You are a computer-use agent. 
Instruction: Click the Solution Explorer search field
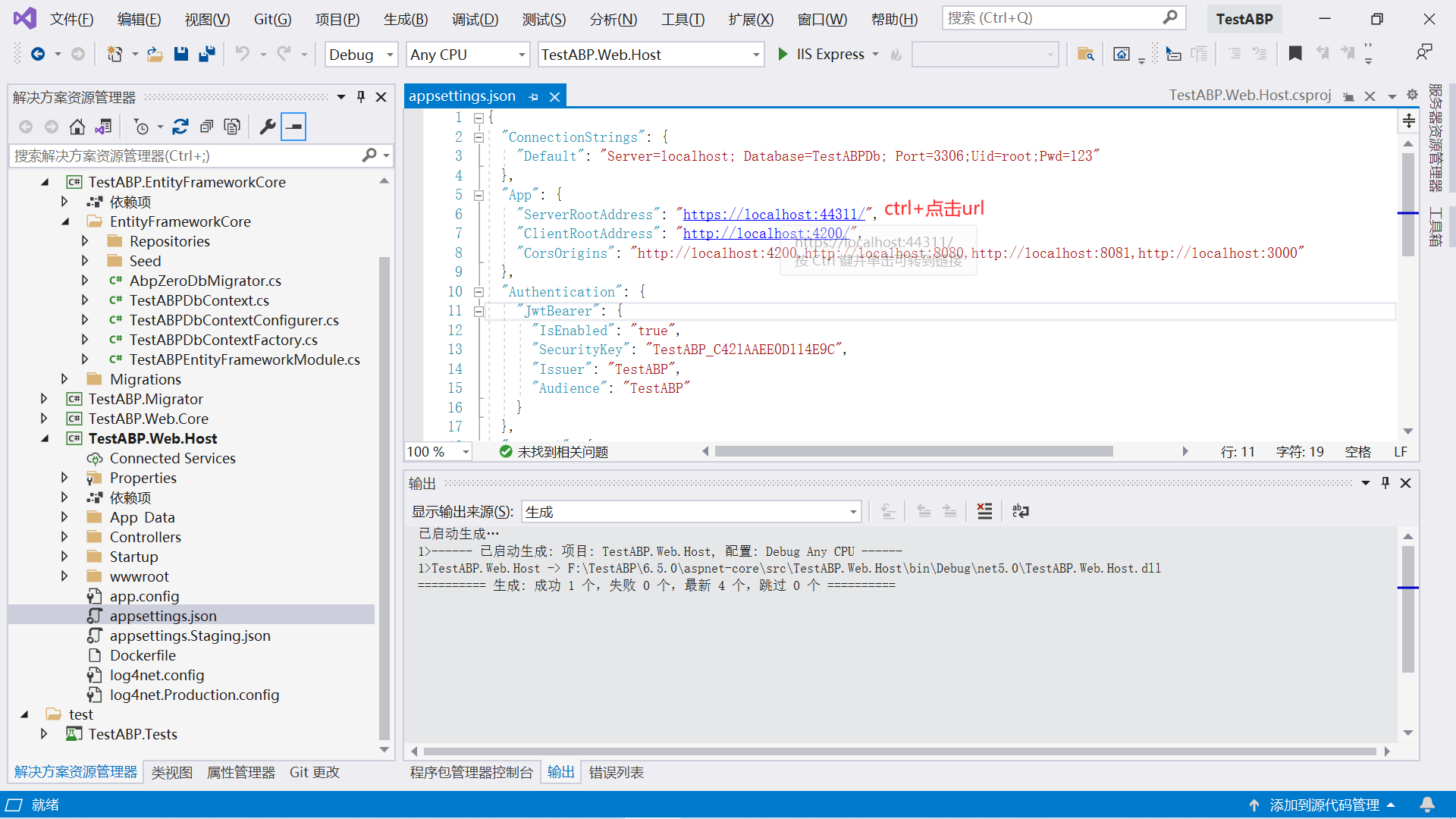pyautogui.click(x=200, y=155)
